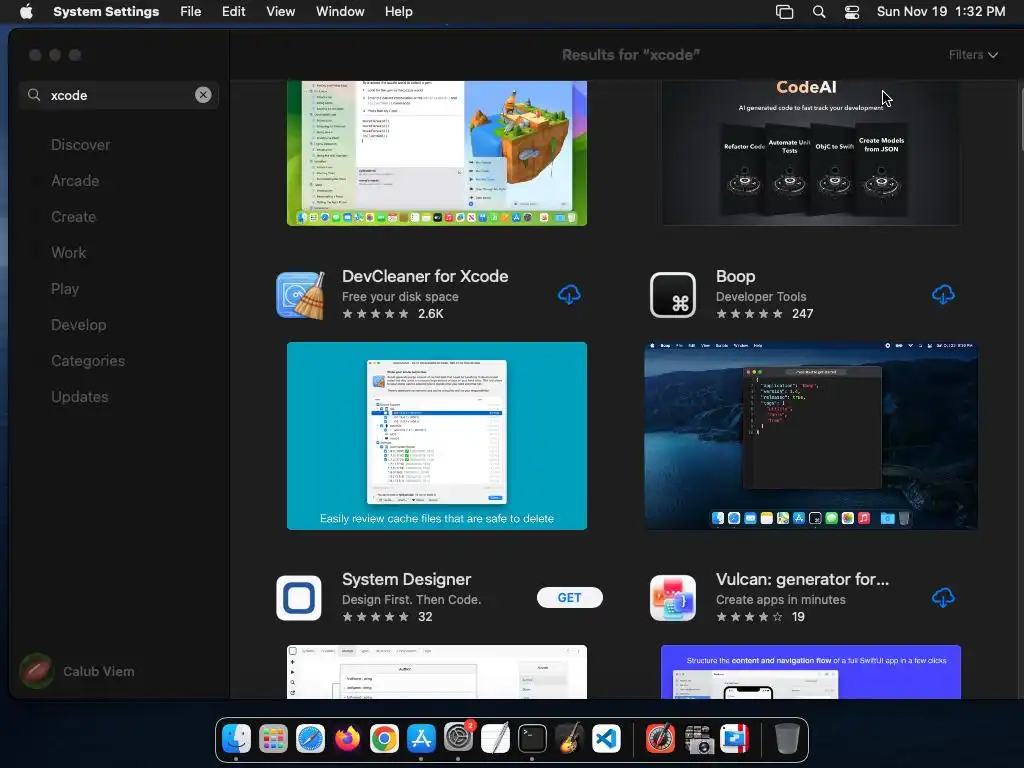
Task: Click the Boop 247 star rating
Action: tap(764, 314)
